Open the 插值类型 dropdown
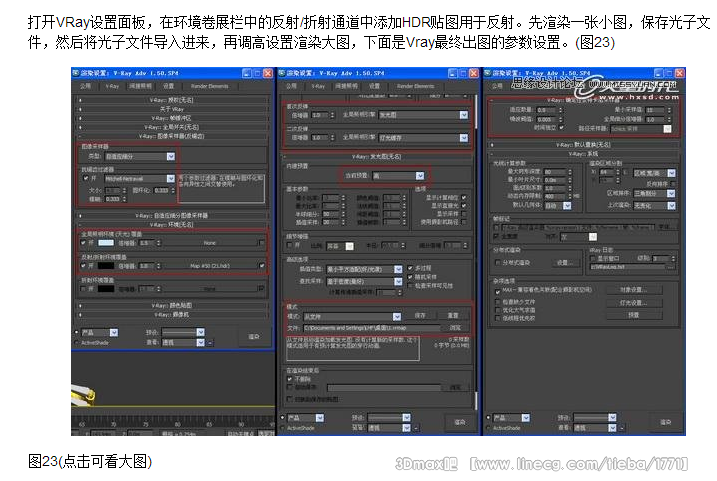The height and width of the screenshot is (481, 717). point(364,270)
